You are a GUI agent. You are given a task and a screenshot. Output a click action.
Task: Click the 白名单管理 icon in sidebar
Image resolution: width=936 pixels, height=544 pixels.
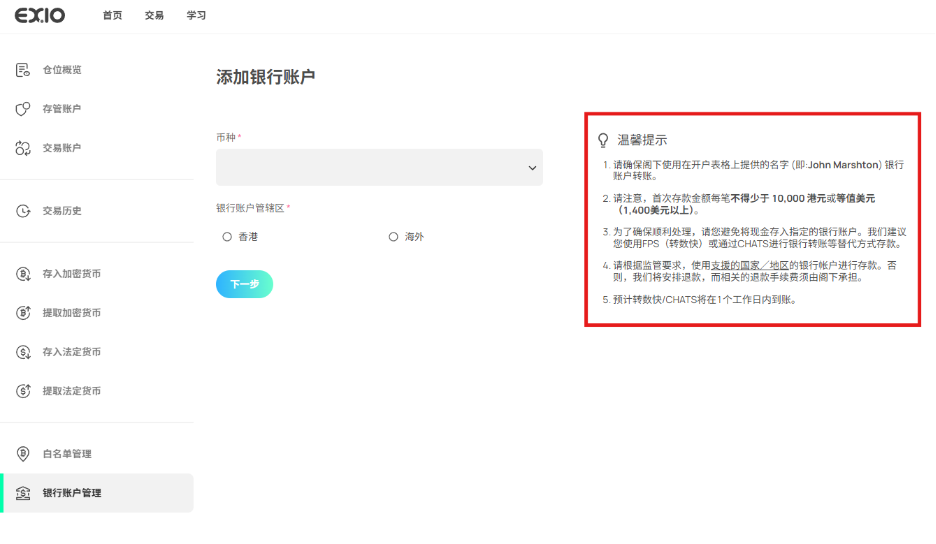click(x=23, y=454)
